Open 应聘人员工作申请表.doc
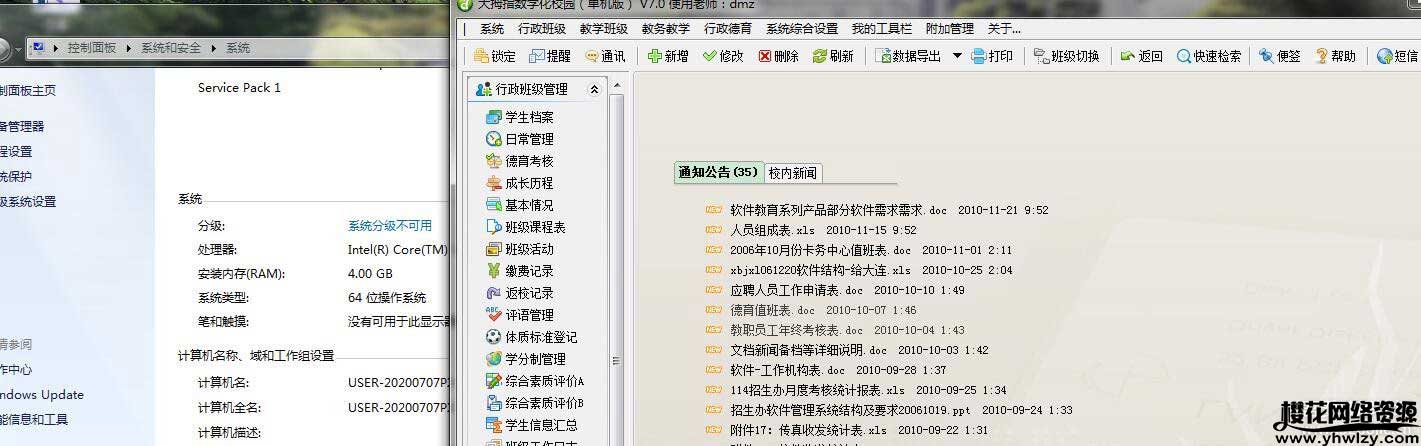Image resolution: width=1421 pixels, height=446 pixels. pos(796,290)
